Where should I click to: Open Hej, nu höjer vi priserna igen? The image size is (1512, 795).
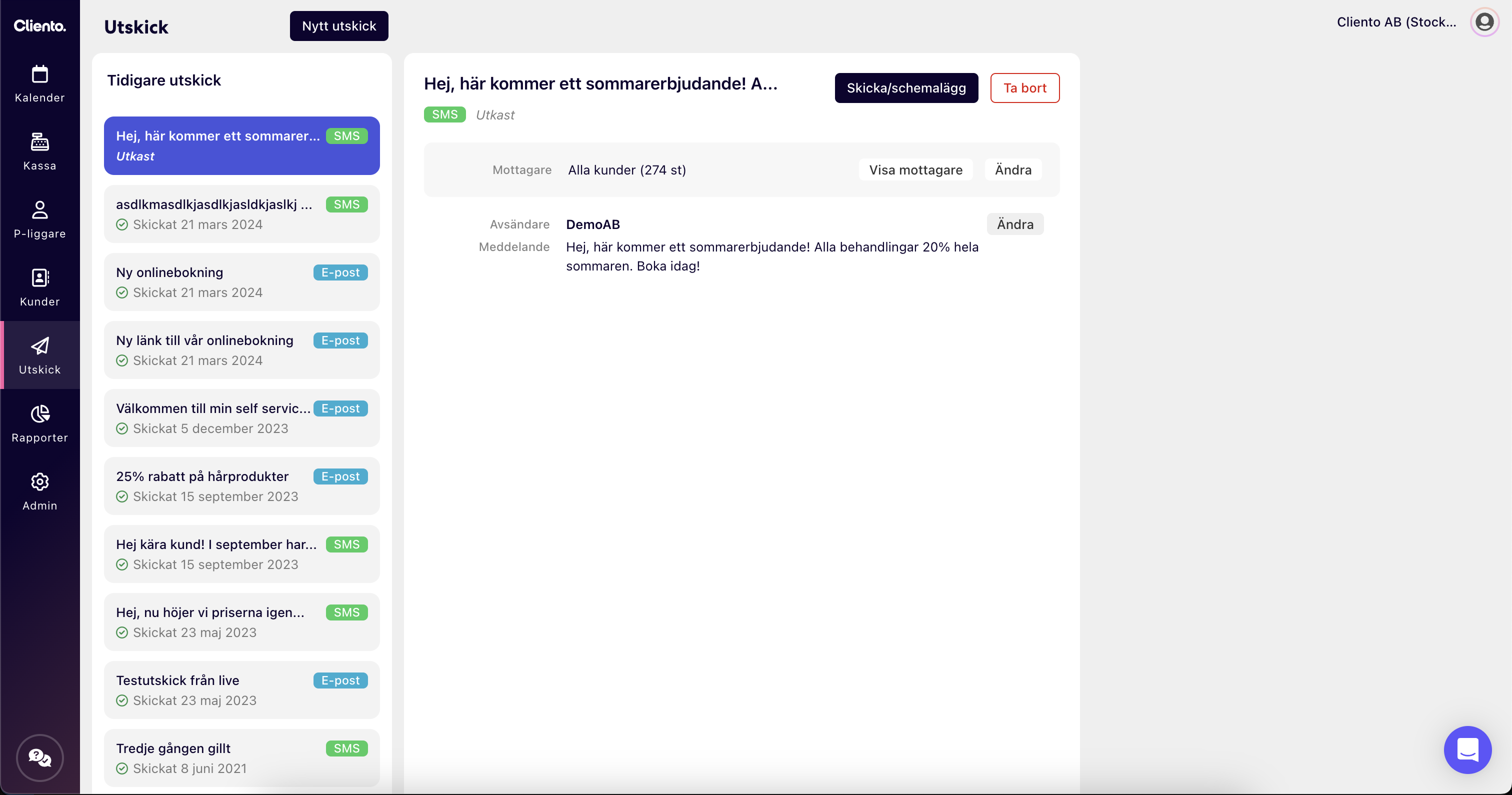coord(242,623)
